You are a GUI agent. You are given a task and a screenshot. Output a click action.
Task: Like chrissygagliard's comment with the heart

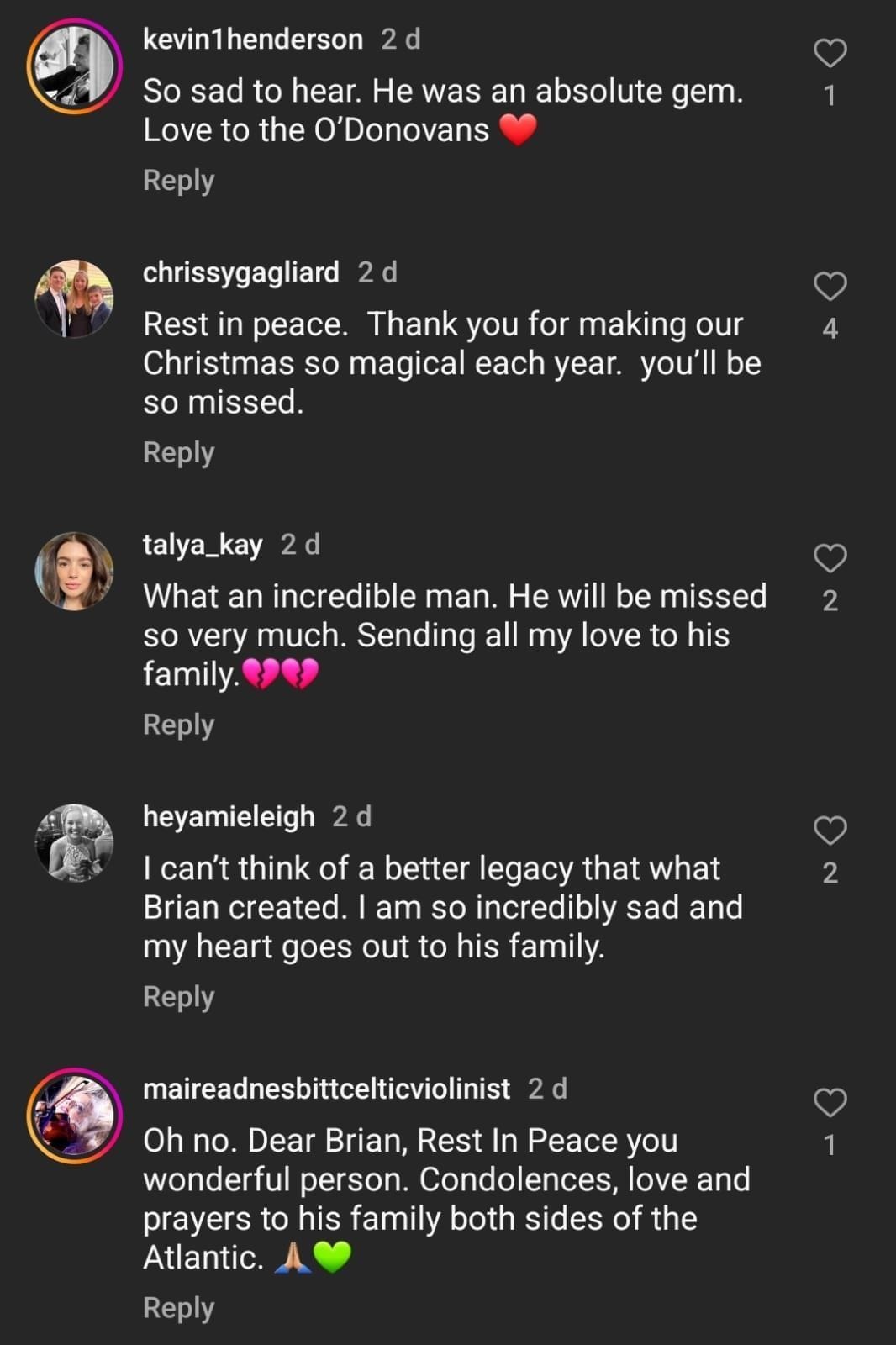point(830,286)
